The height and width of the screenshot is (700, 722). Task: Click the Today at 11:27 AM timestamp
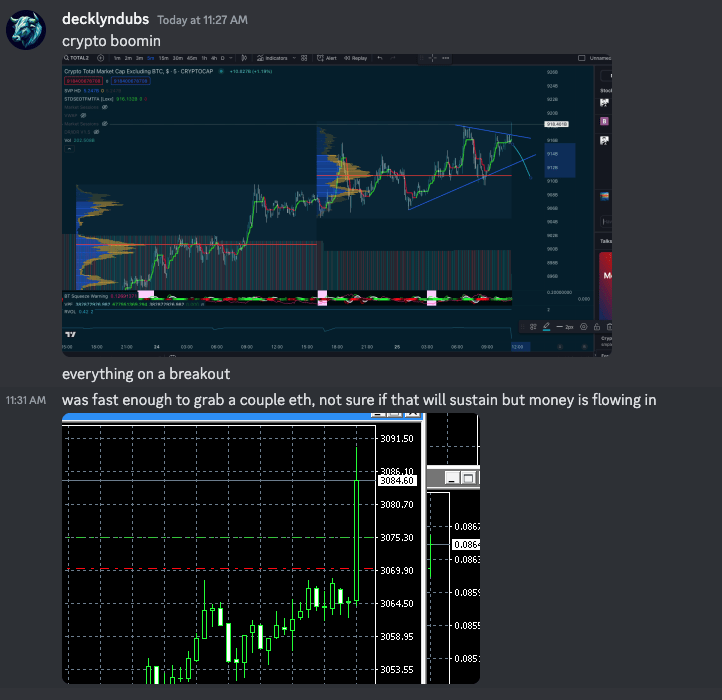[x=203, y=20]
